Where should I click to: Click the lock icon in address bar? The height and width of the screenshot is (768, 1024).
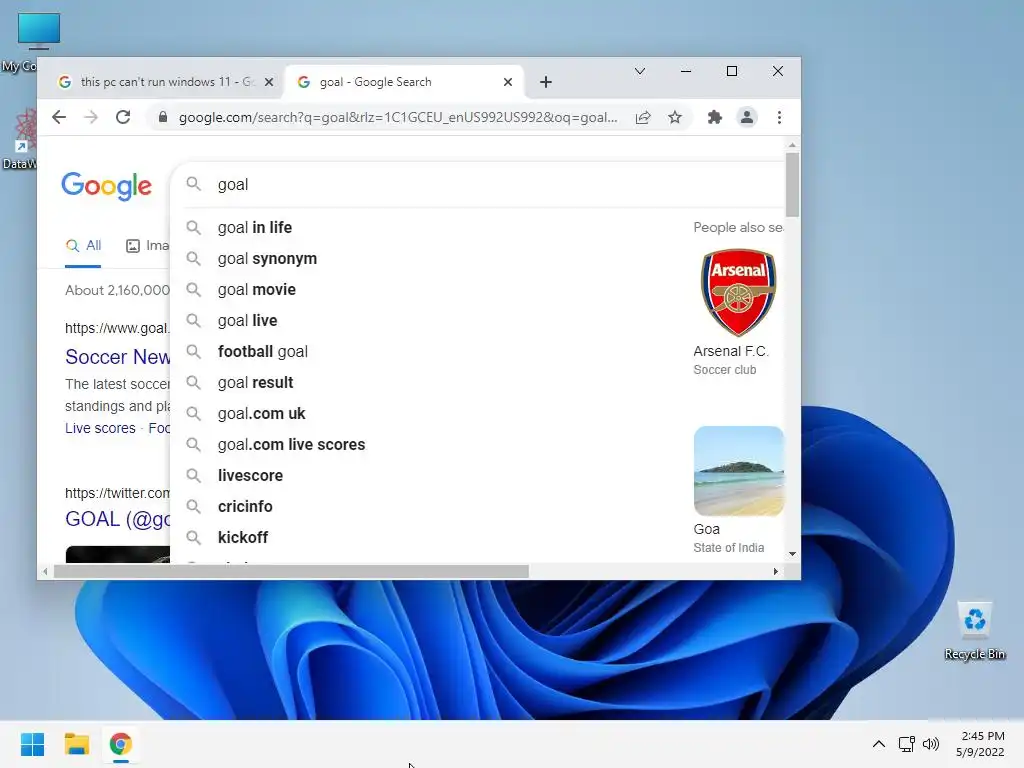[163, 118]
